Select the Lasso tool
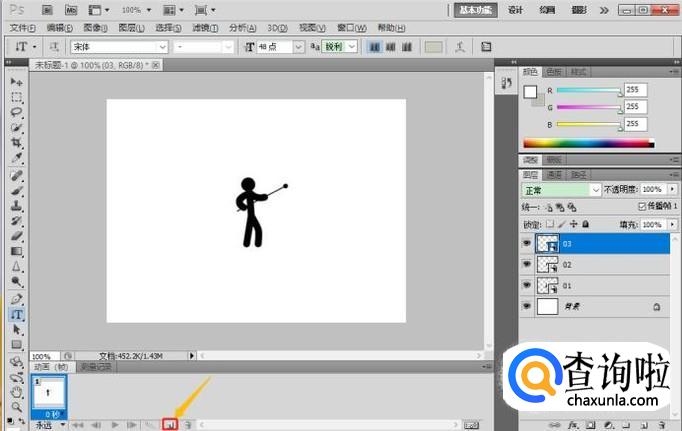Viewport: 682px width, 431px height. pos(16,113)
